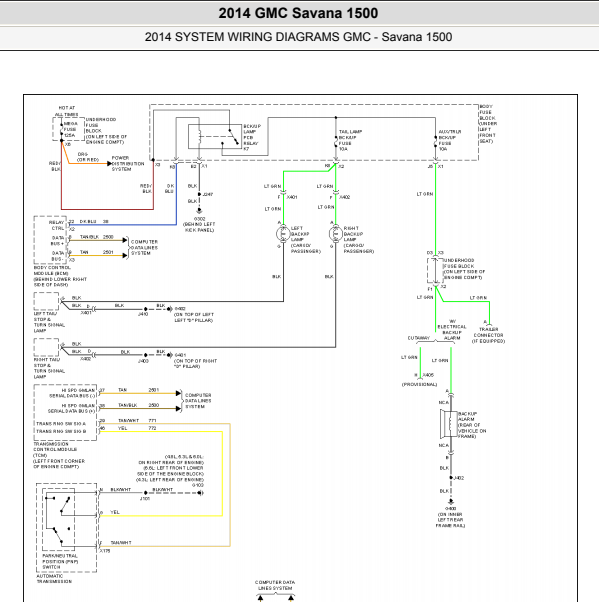Click the 'POWER DISTRIBUTION SYSTEM' label
This screenshot has width=599, height=602.
pyautogui.click(x=127, y=164)
